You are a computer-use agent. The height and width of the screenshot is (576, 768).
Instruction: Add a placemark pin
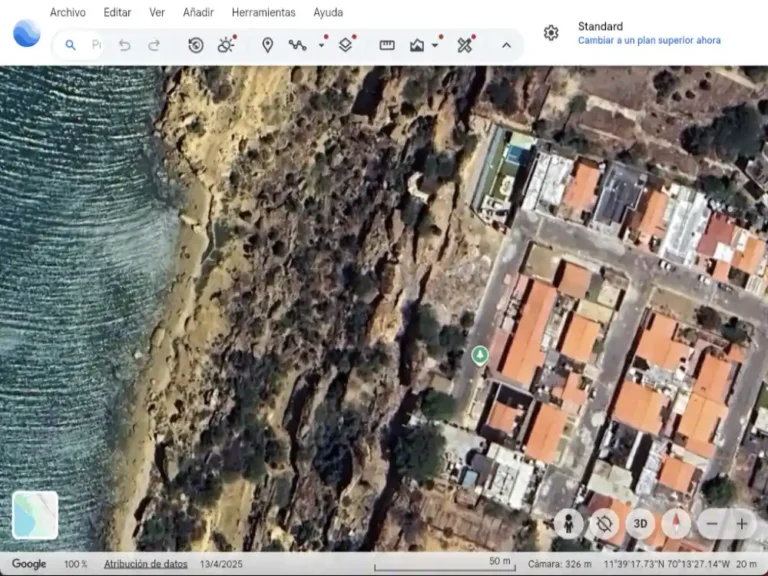point(267,45)
